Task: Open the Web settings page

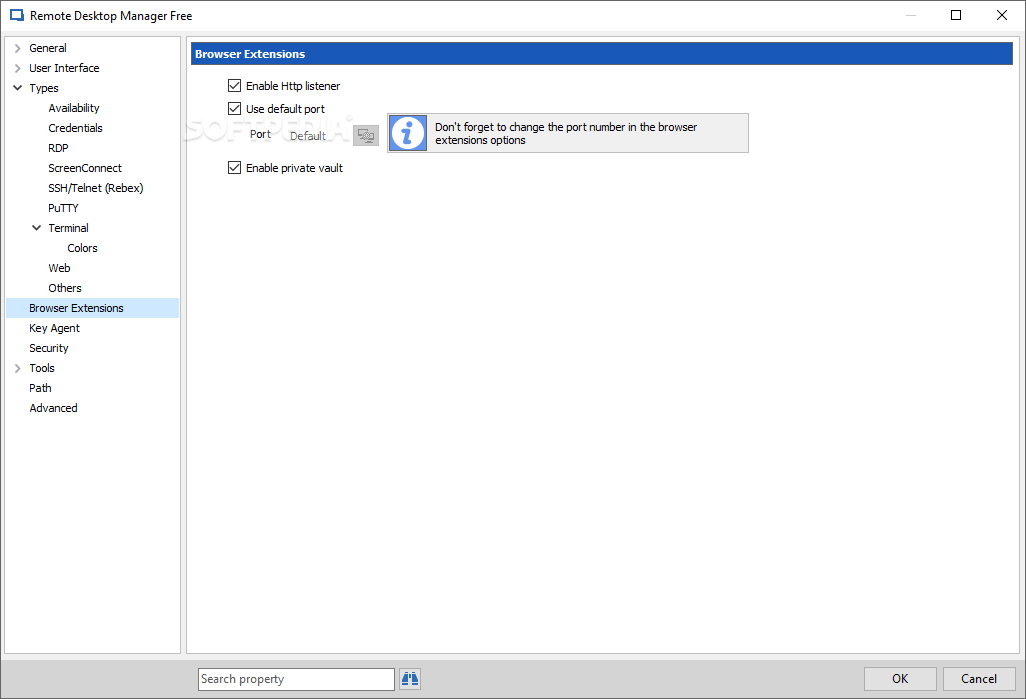Action: tap(60, 268)
